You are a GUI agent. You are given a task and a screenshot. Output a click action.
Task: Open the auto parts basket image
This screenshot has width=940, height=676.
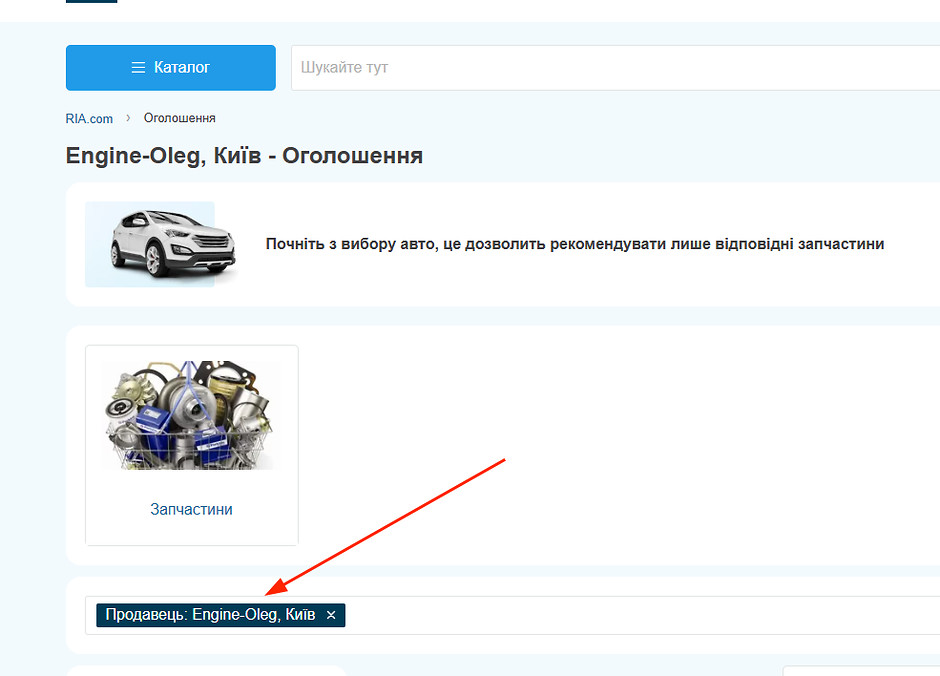pyautogui.click(x=191, y=416)
